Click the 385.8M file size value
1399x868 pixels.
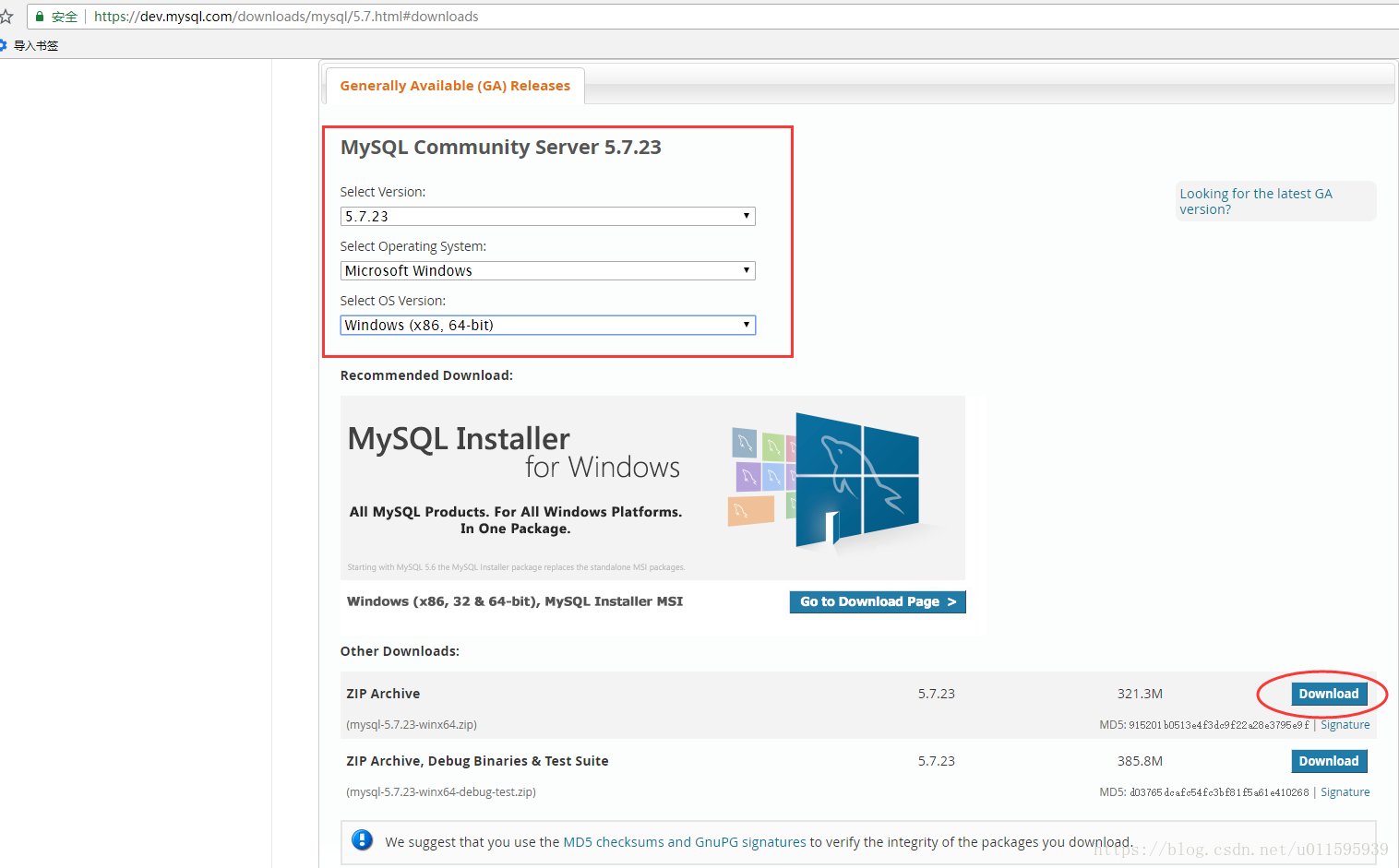[1140, 761]
